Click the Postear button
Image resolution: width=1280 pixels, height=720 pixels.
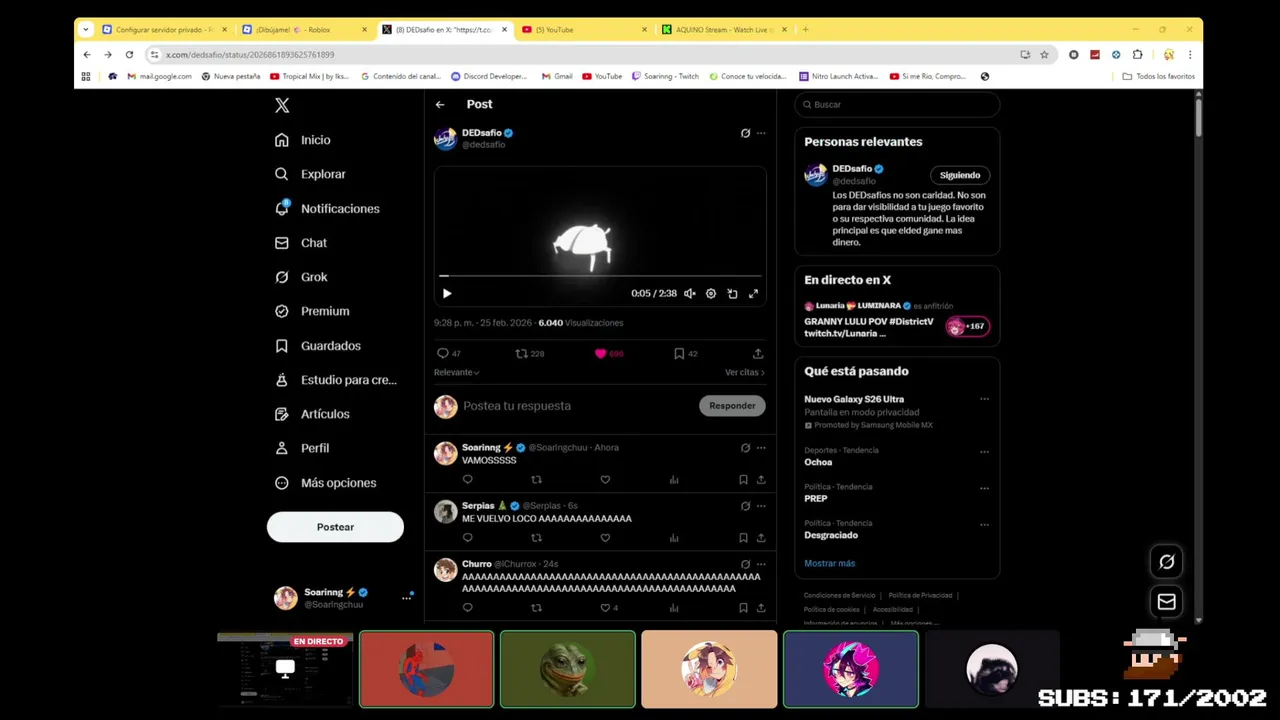pos(335,527)
